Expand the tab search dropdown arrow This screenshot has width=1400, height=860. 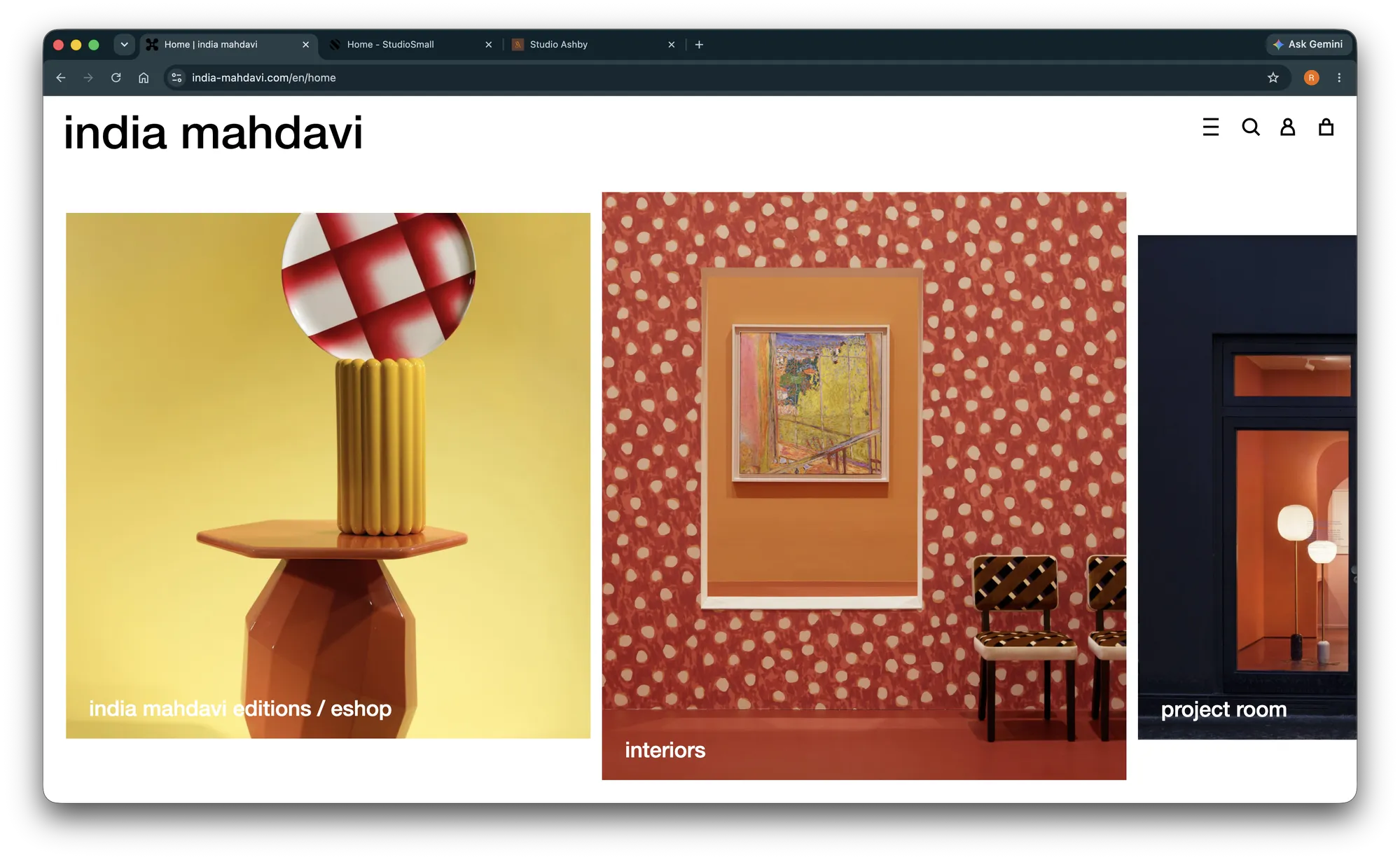click(124, 45)
